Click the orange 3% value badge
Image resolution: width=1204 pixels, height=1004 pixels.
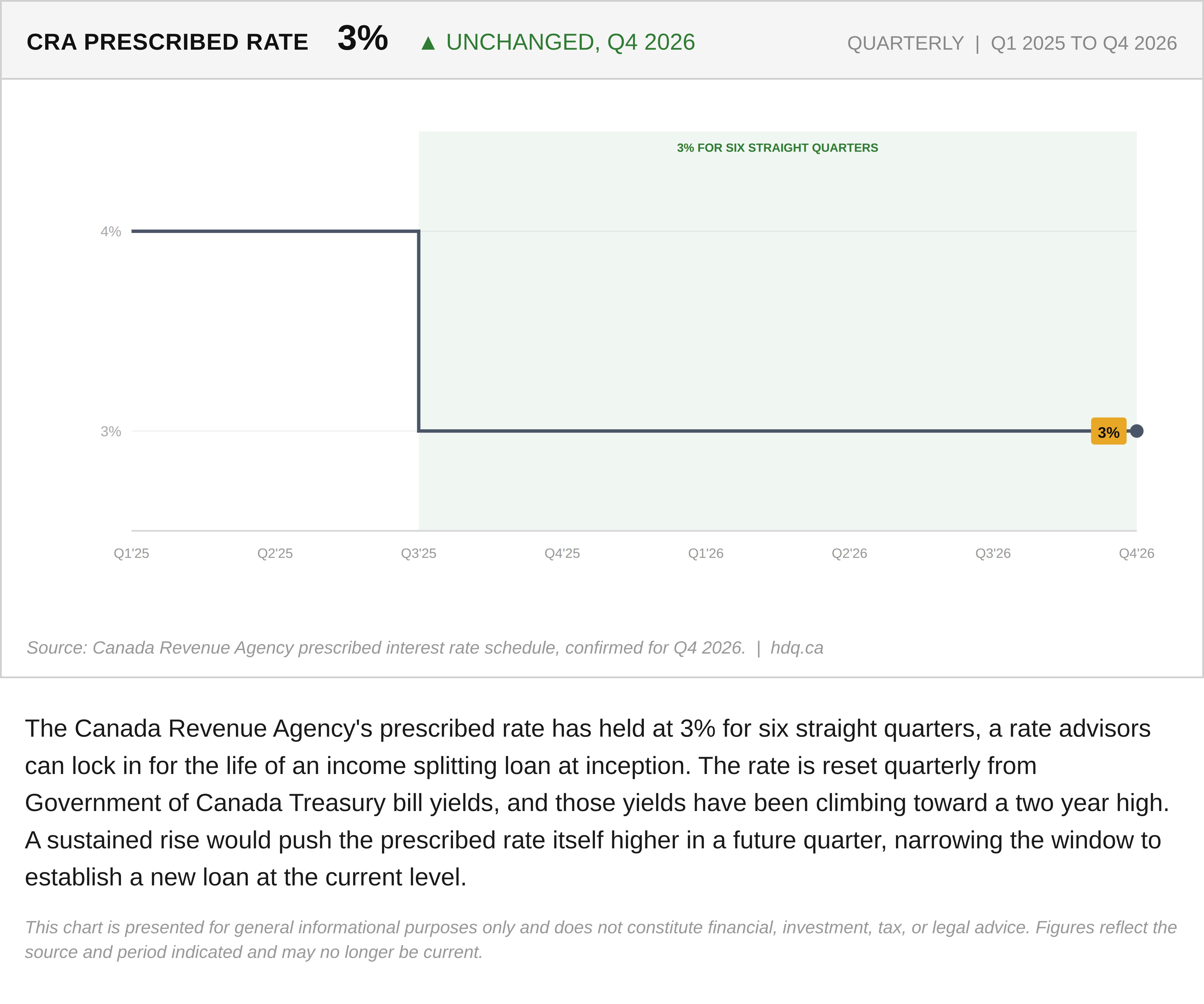[x=1108, y=431]
